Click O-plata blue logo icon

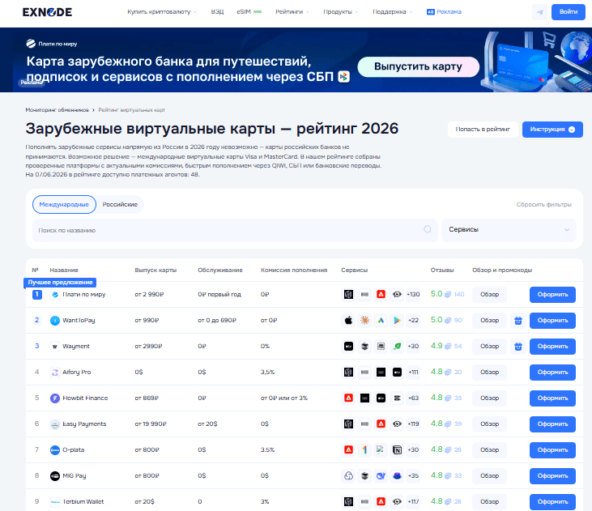pos(55,450)
